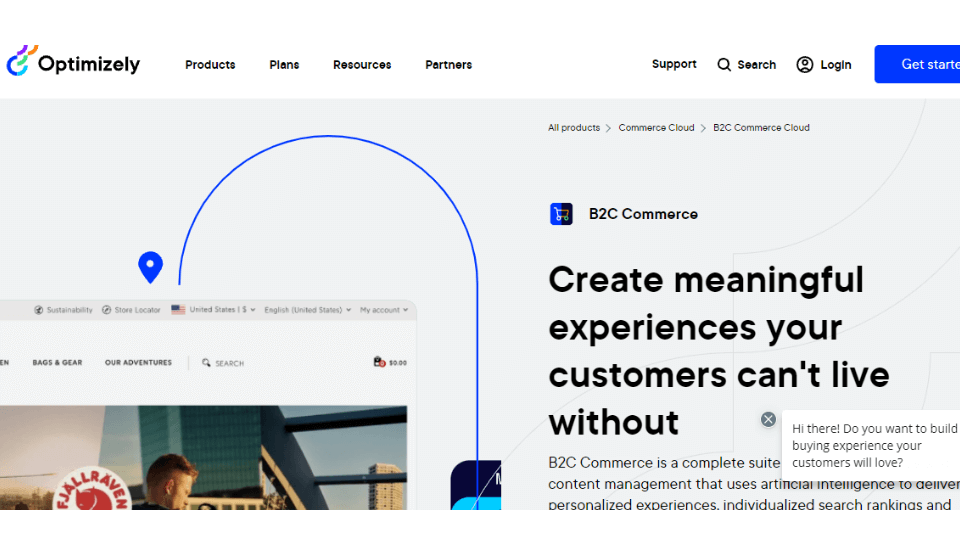Open the Resources menu
This screenshot has width=960, height=540.
(x=362, y=65)
